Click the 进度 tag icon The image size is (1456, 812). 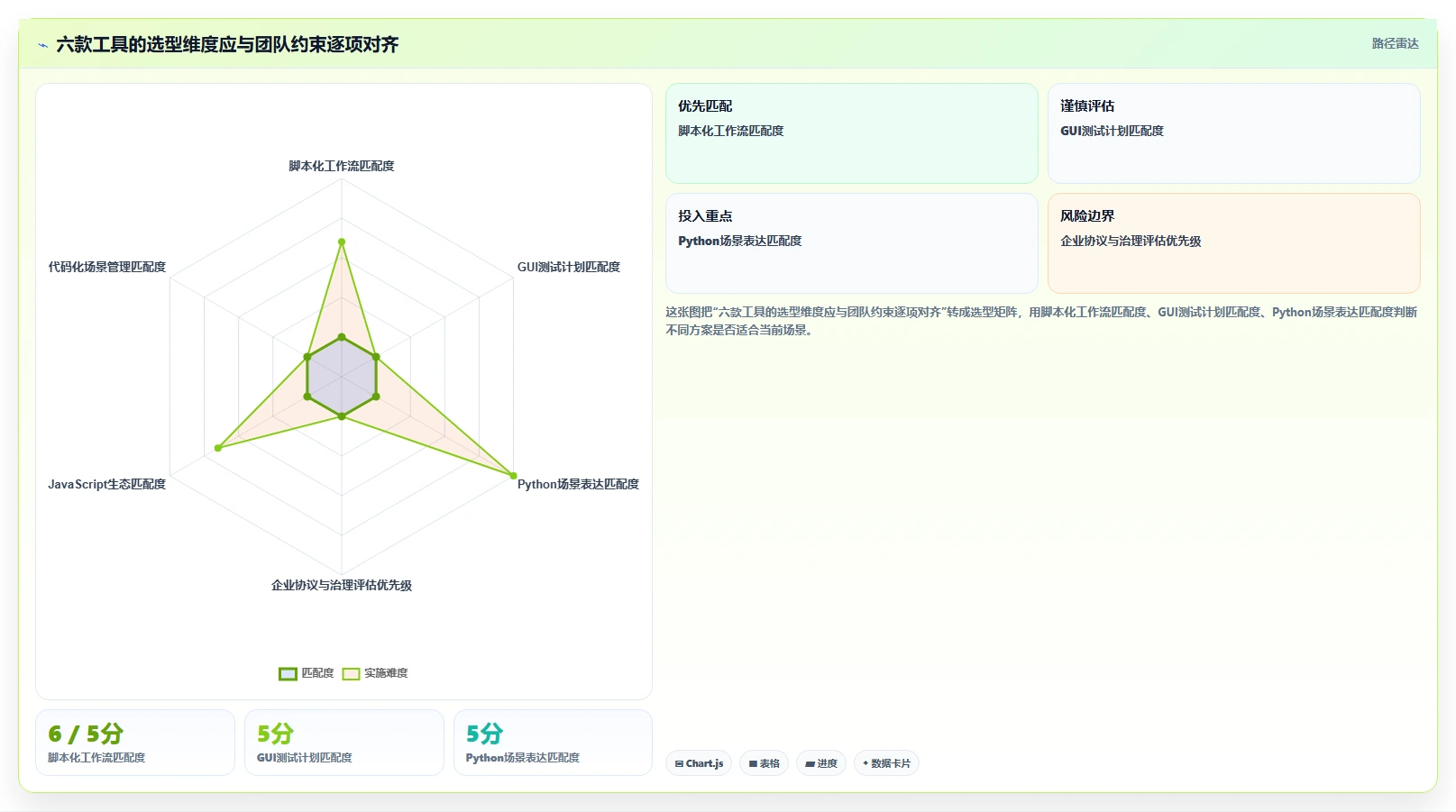click(810, 763)
